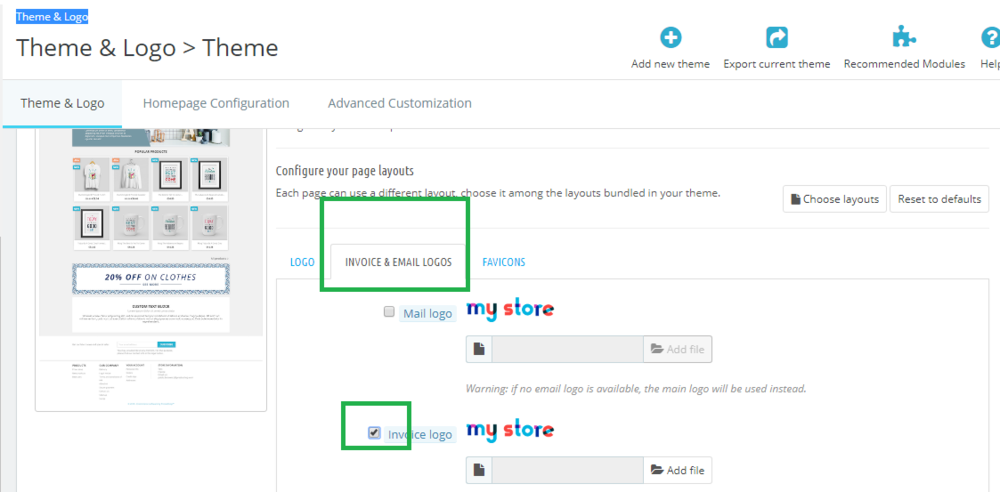Click the Invoice logo label

420,435
